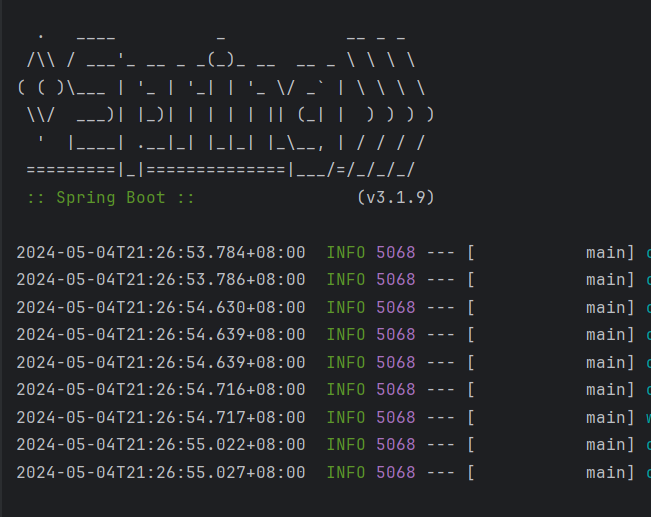Click process ID 5068 on the 54.630 line
This screenshot has width=651, height=517.
point(395,307)
